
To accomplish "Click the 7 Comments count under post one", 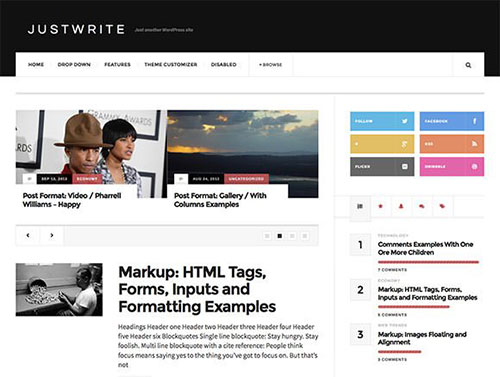I will click(392, 270).
